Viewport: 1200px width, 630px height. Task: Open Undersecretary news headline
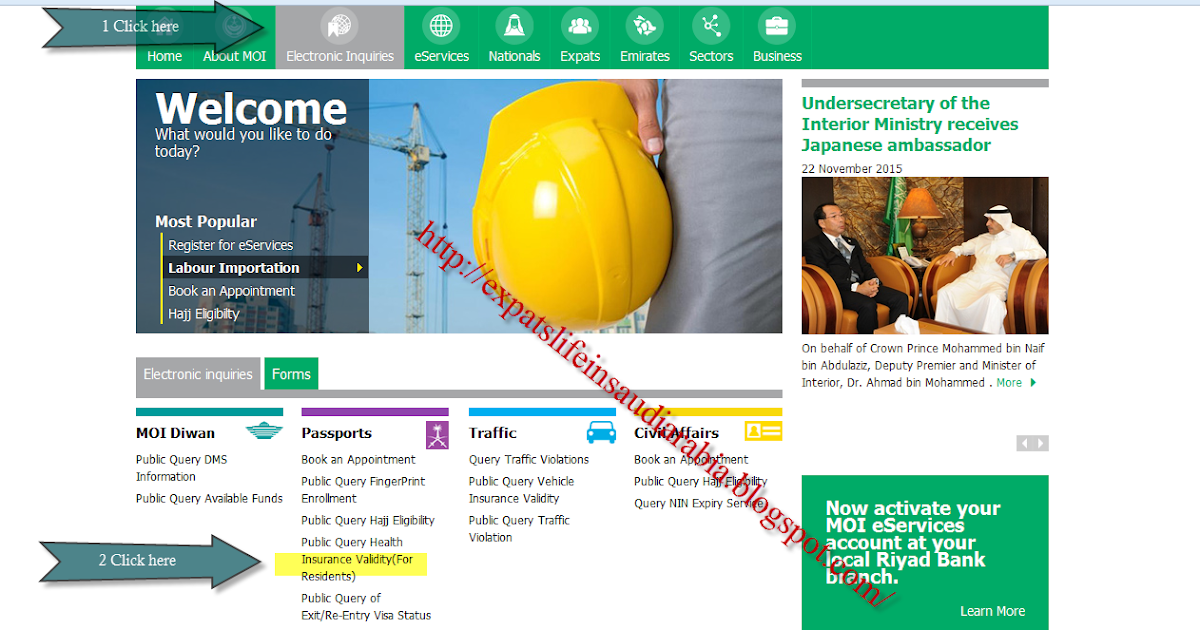coord(910,124)
